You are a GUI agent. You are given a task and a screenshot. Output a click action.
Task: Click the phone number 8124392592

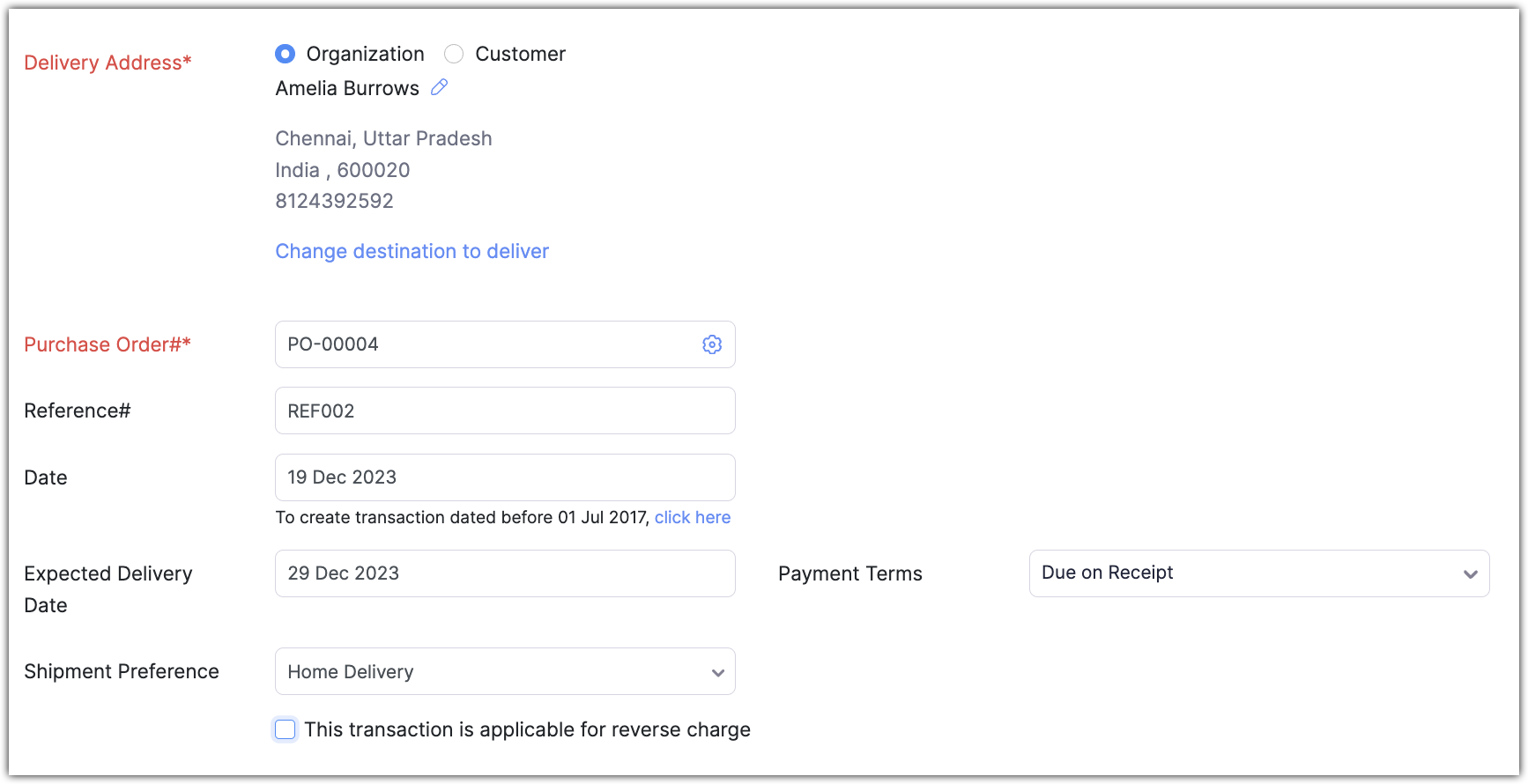pos(334,201)
